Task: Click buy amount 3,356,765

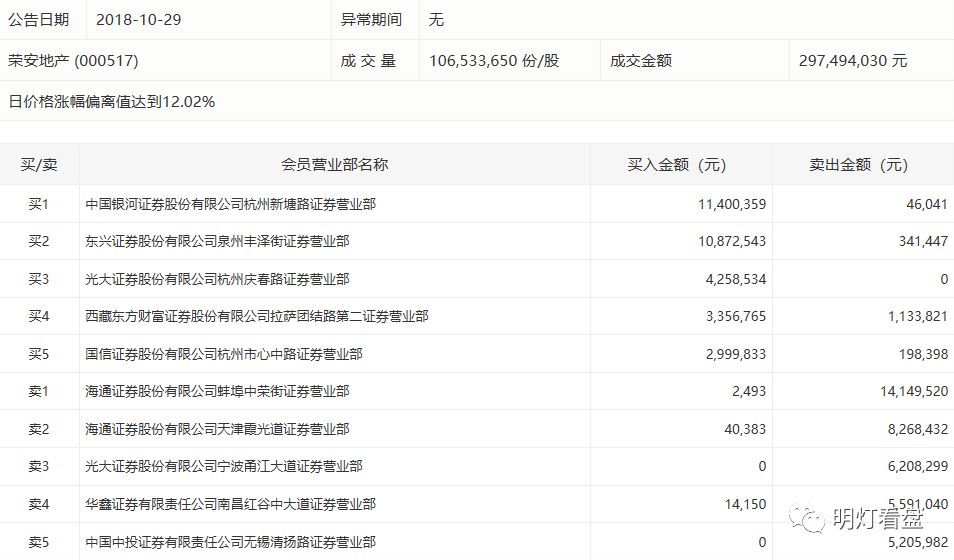Action: point(736,316)
